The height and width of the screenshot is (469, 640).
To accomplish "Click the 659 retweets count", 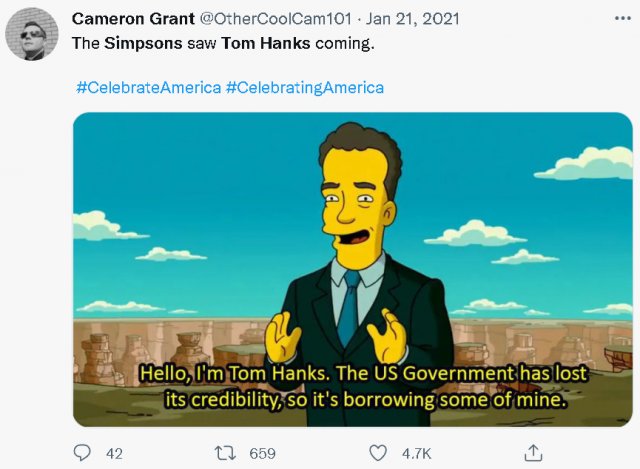I will (x=262, y=454).
